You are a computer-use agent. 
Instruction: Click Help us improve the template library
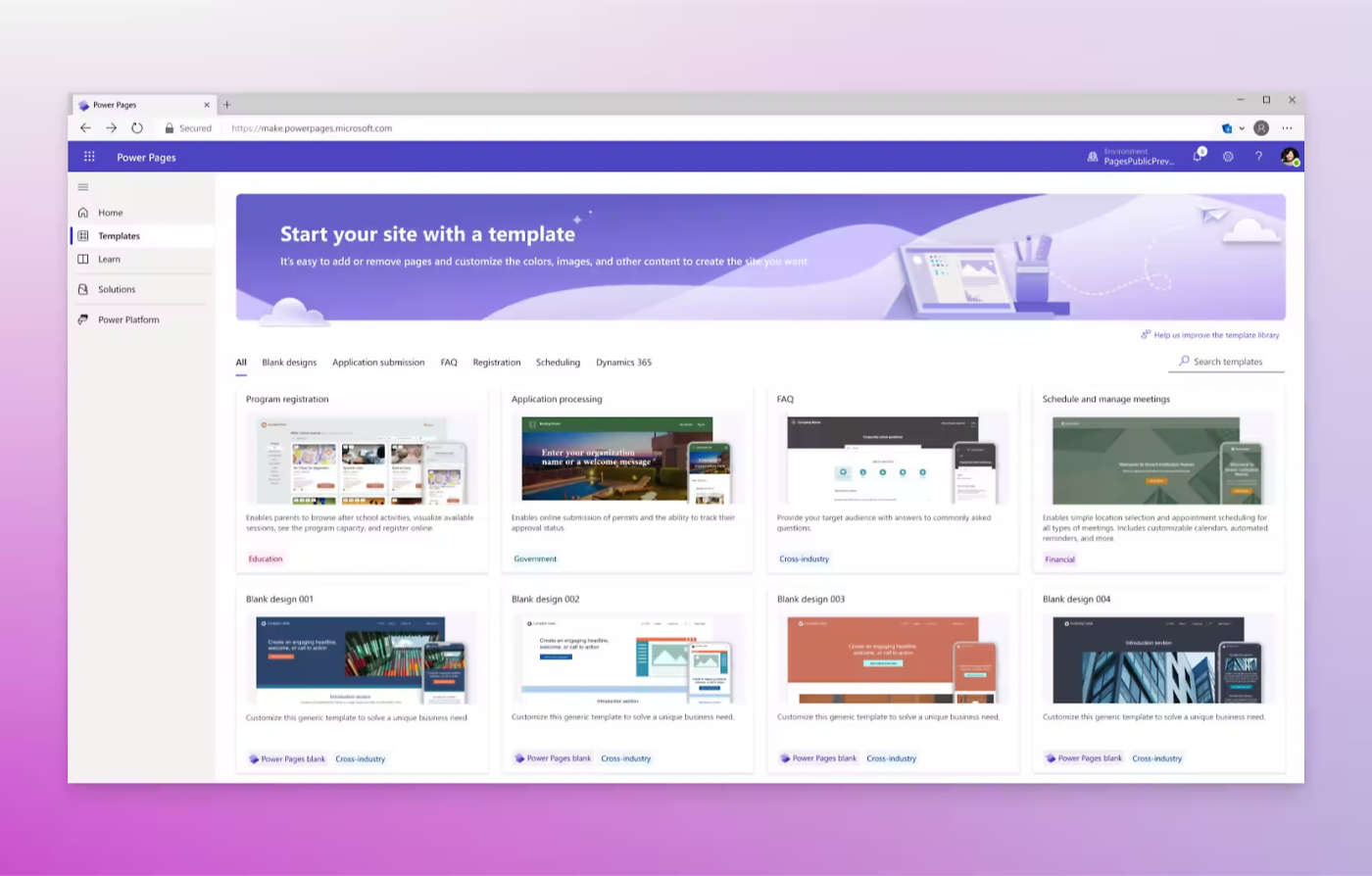(x=1216, y=335)
